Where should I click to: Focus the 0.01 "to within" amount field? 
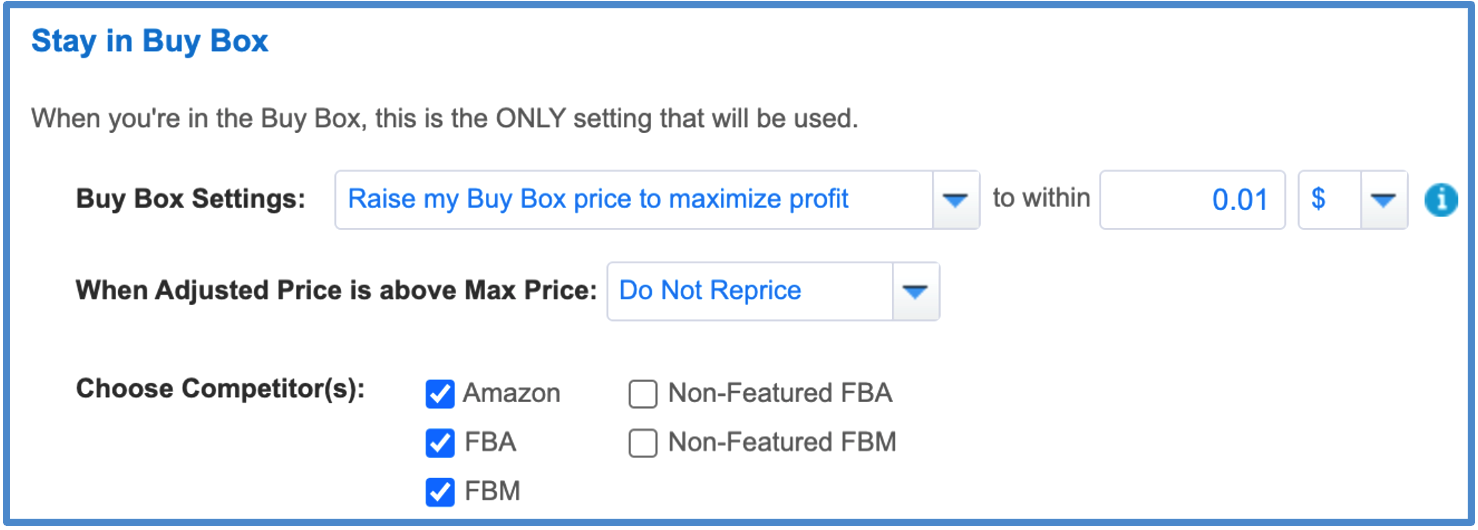pyautogui.click(x=1192, y=200)
